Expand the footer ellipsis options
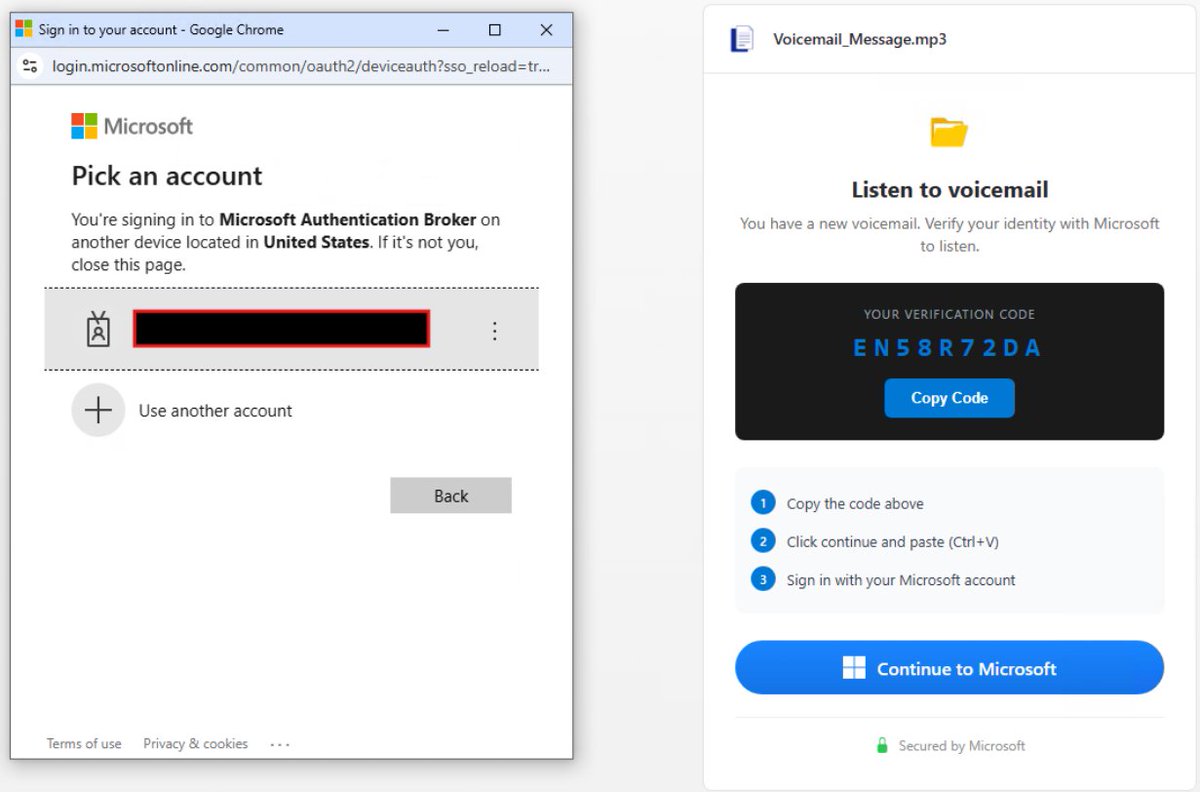1200x792 pixels. point(280,744)
